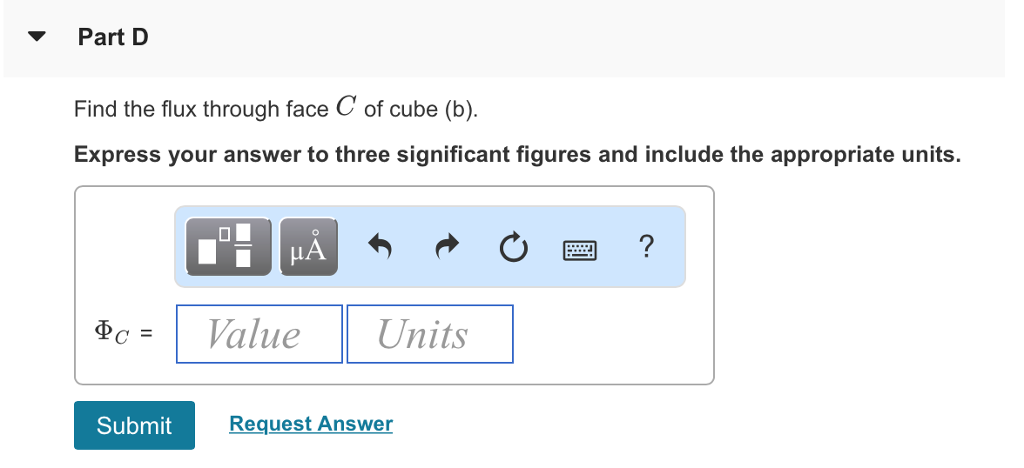This screenshot has width=1024, height=468.
Task: Select the fraction template in toolbar button
Action: click(x=244, y=246)
